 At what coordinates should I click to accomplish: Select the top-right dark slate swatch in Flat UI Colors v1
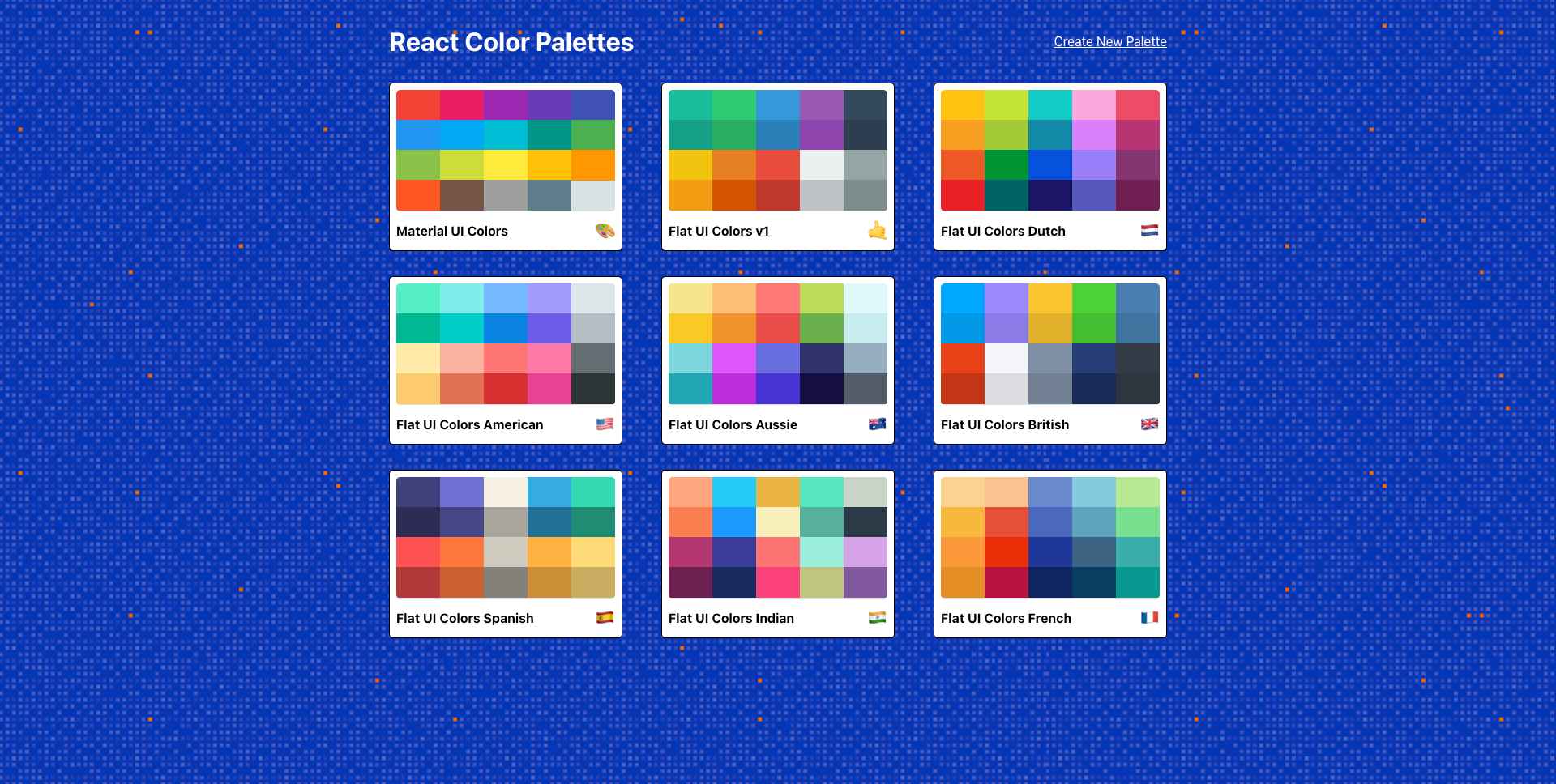tap(866, 105)
